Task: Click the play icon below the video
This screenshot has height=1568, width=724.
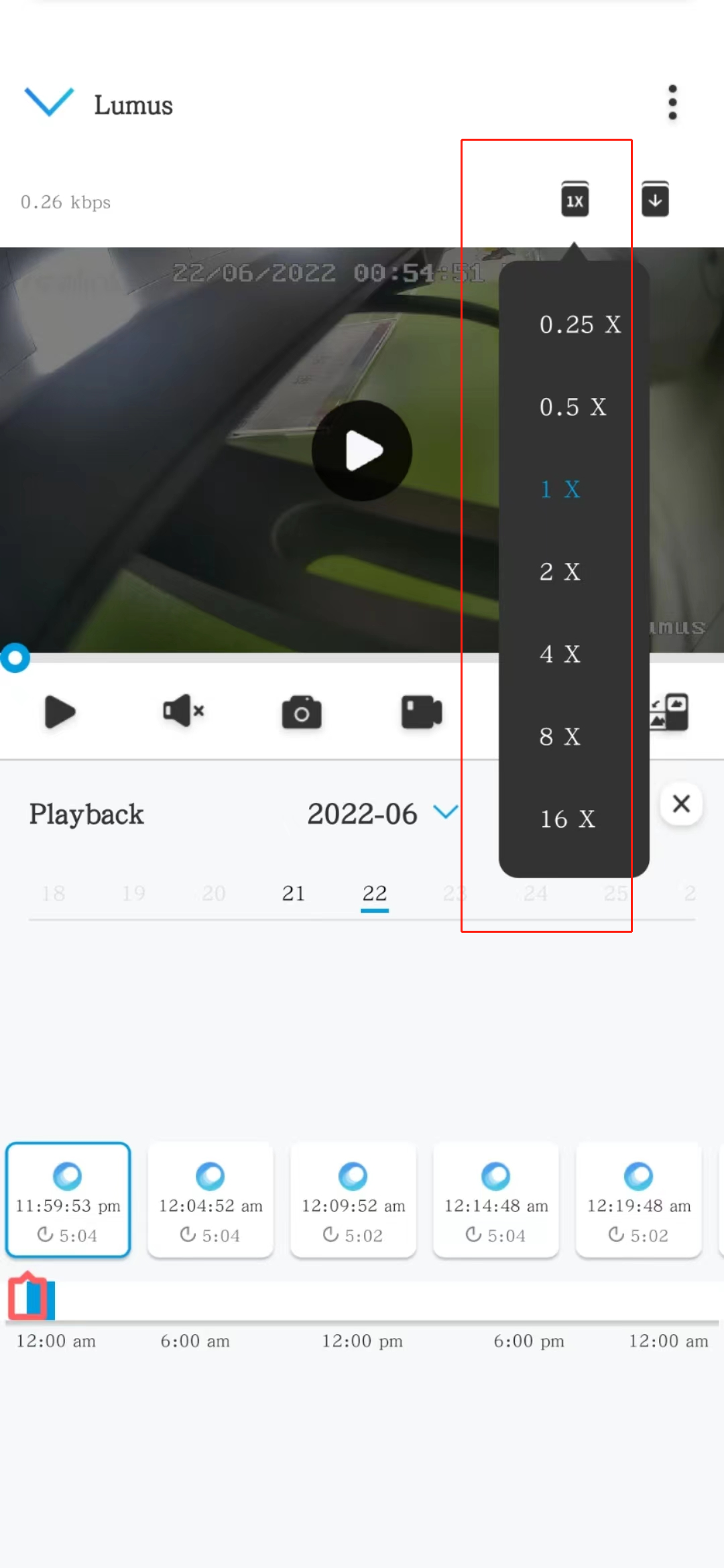Action: click(x=60, y=712)
